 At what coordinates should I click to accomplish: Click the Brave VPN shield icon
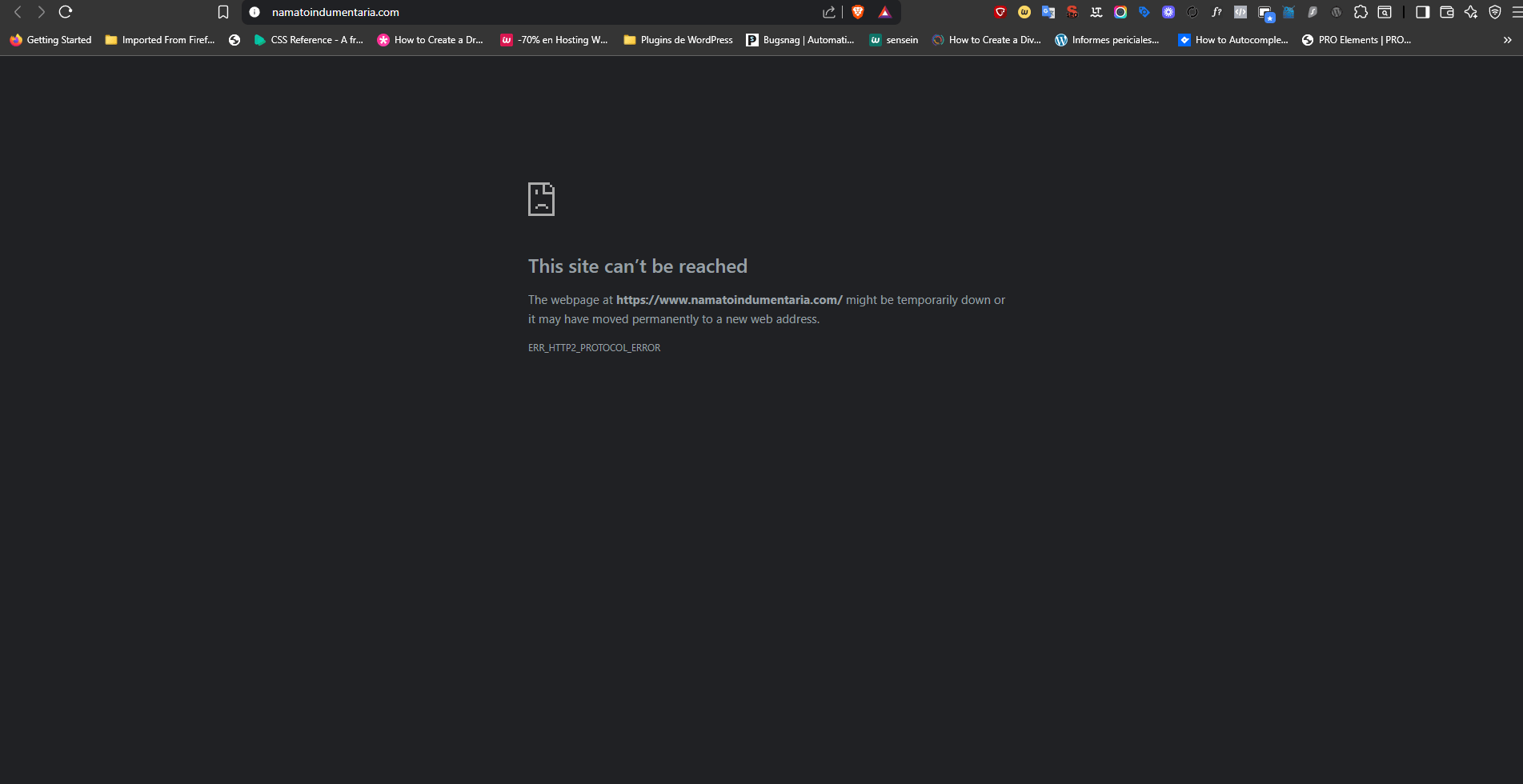point(1495,12)
